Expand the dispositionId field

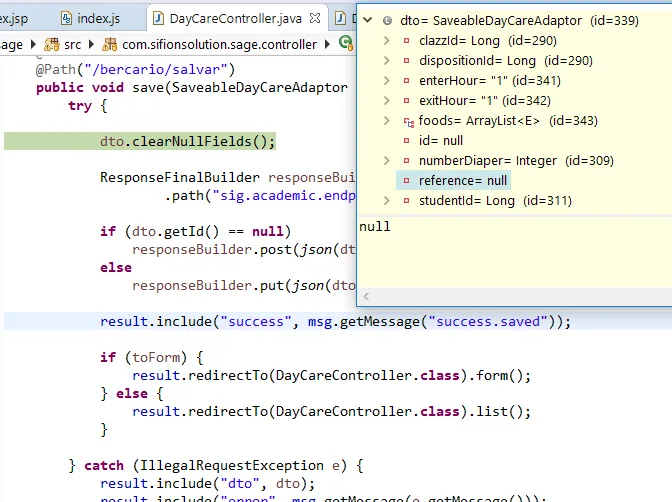387,60
